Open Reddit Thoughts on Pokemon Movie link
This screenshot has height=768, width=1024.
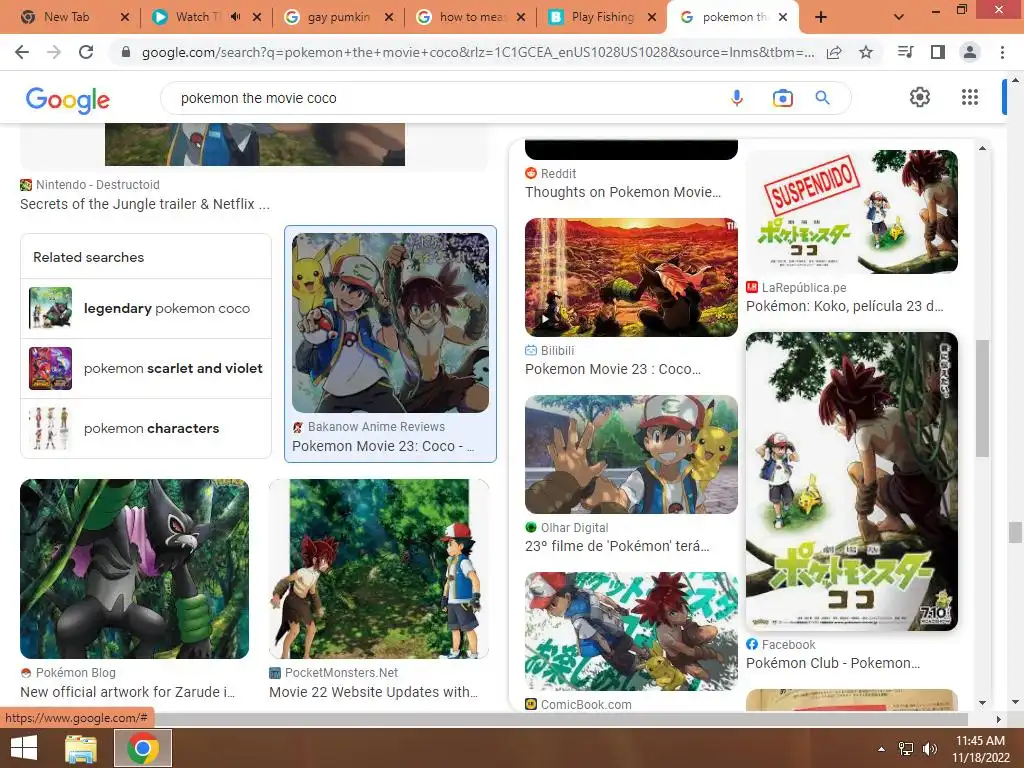pyautogui.click(x=623, y=192)
